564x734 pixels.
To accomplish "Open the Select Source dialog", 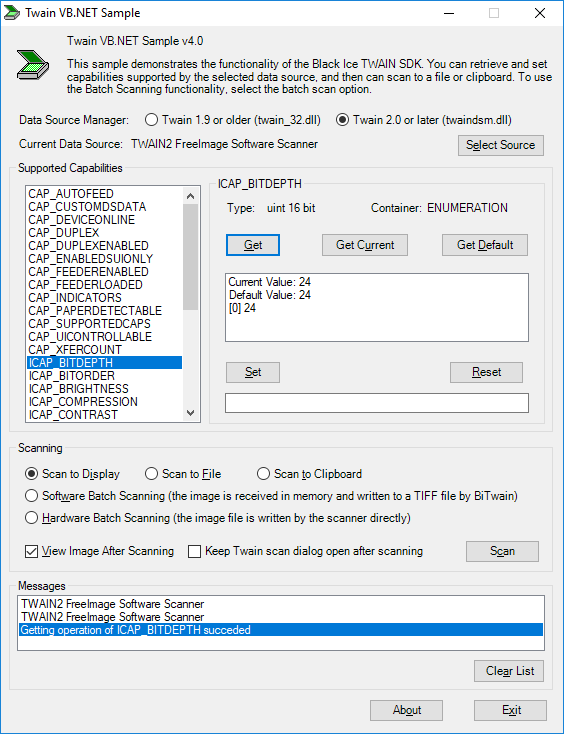I will click(500, 145).
